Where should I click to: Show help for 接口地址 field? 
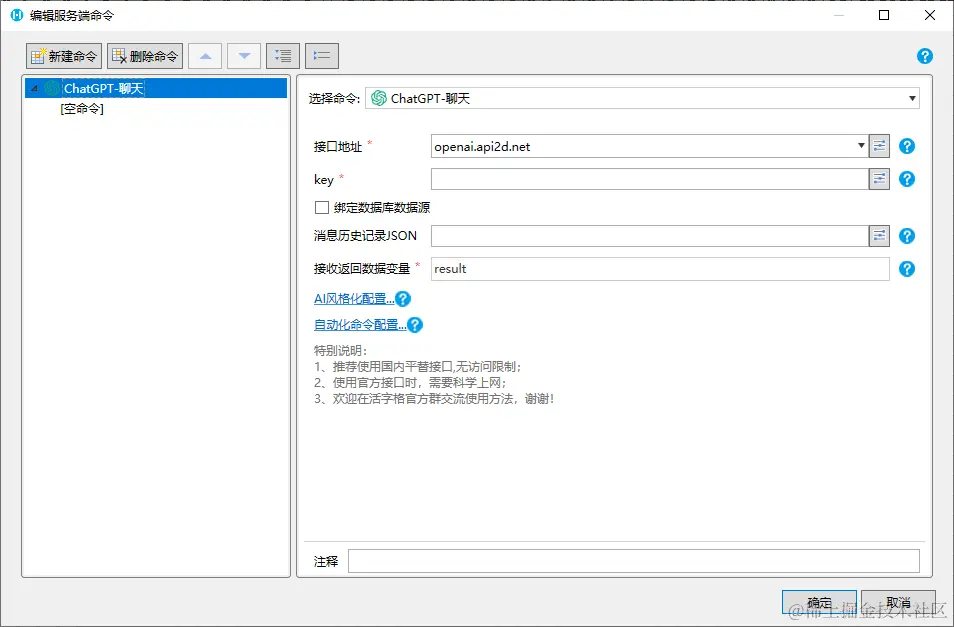(907, 146)
